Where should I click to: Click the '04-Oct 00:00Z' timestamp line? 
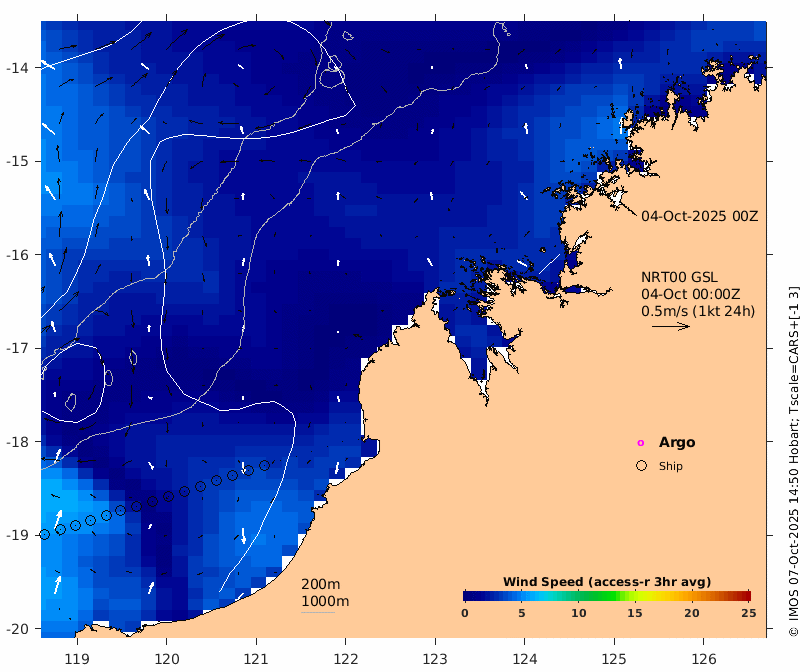pyautogui.click(x=691, y=294)
